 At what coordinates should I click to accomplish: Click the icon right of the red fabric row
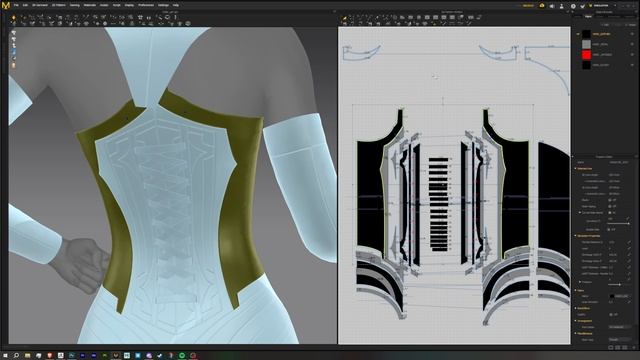632,54
